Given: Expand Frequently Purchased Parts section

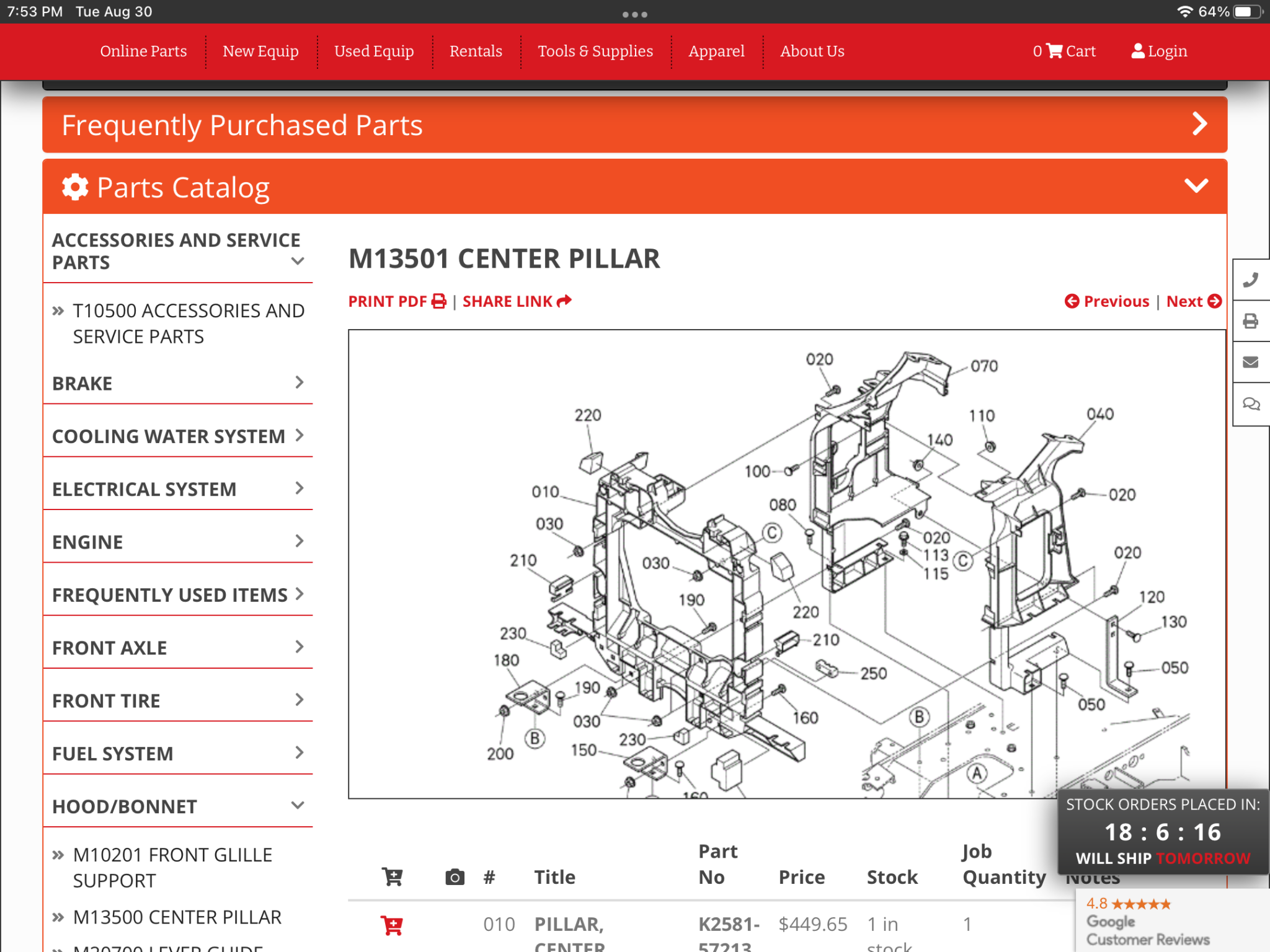Looking at the screenshot, I should (x=634, y=125).
